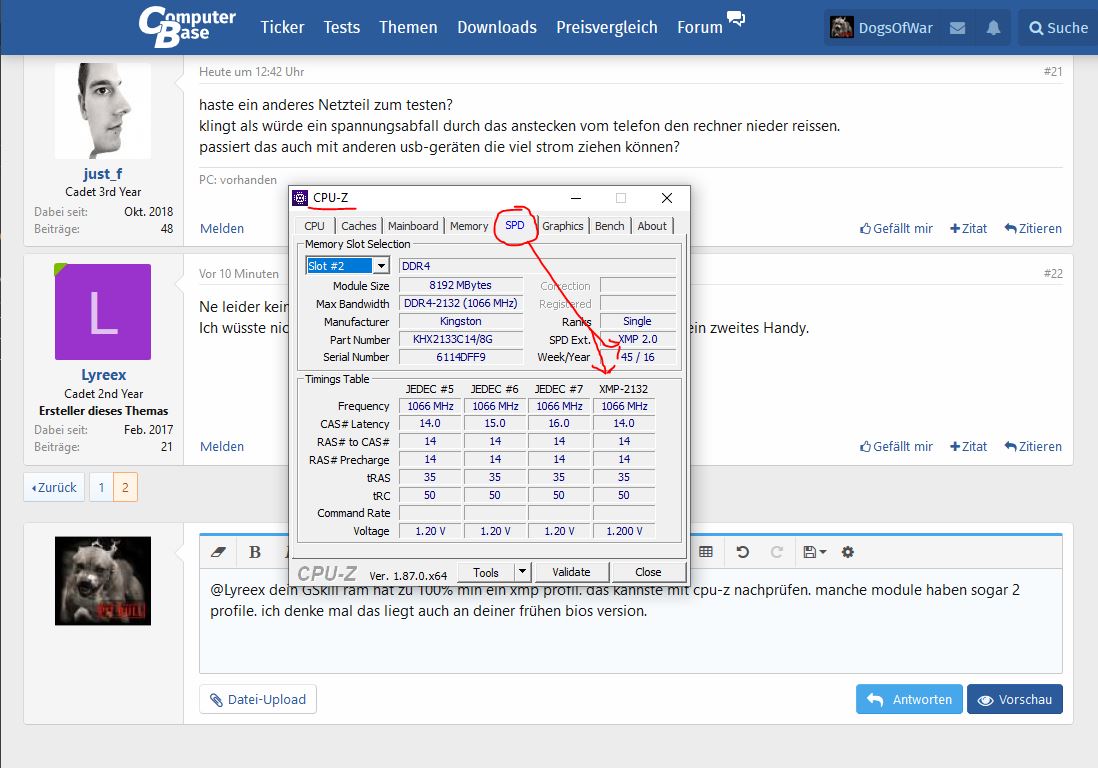Open the ComputerBase logo home link
1098x768 pixels.
click(x=187, y=27)
